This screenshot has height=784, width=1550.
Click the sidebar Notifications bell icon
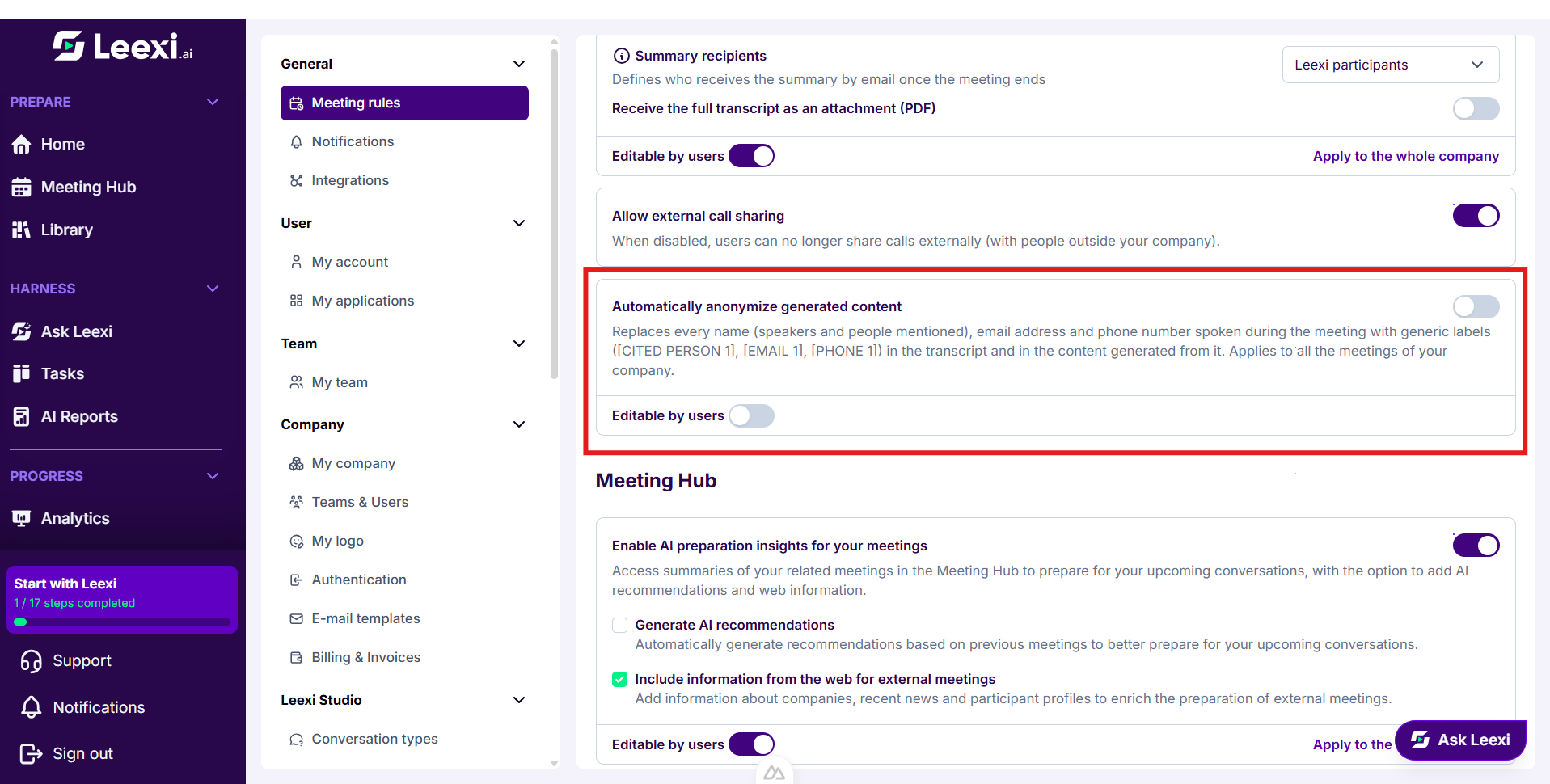click(x=32, y=707)
